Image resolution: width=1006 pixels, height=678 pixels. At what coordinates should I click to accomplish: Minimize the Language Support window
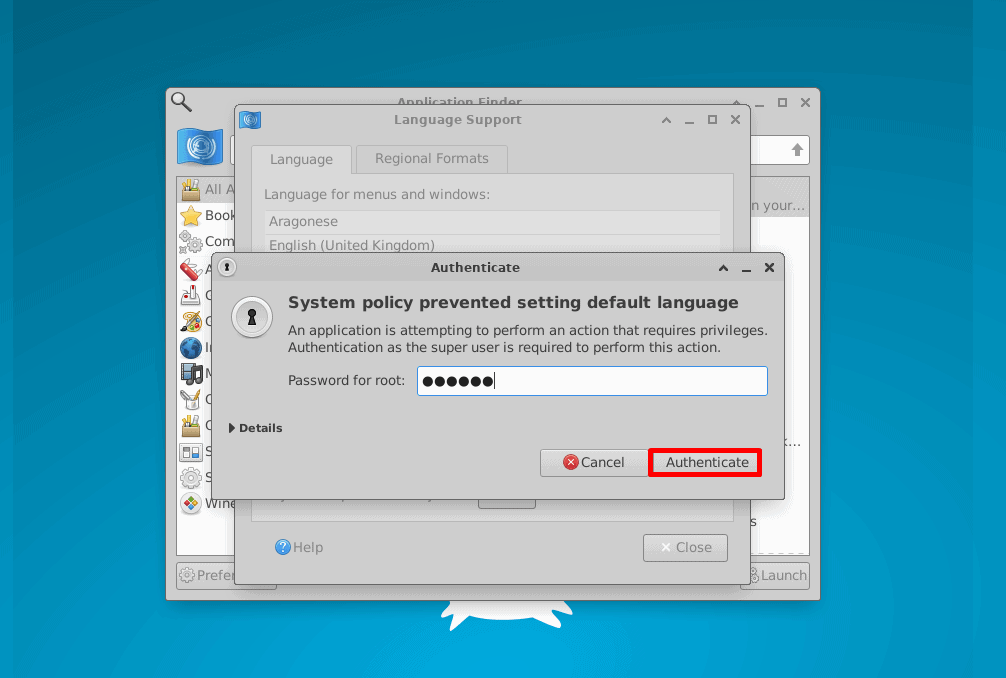click(689, 120)
